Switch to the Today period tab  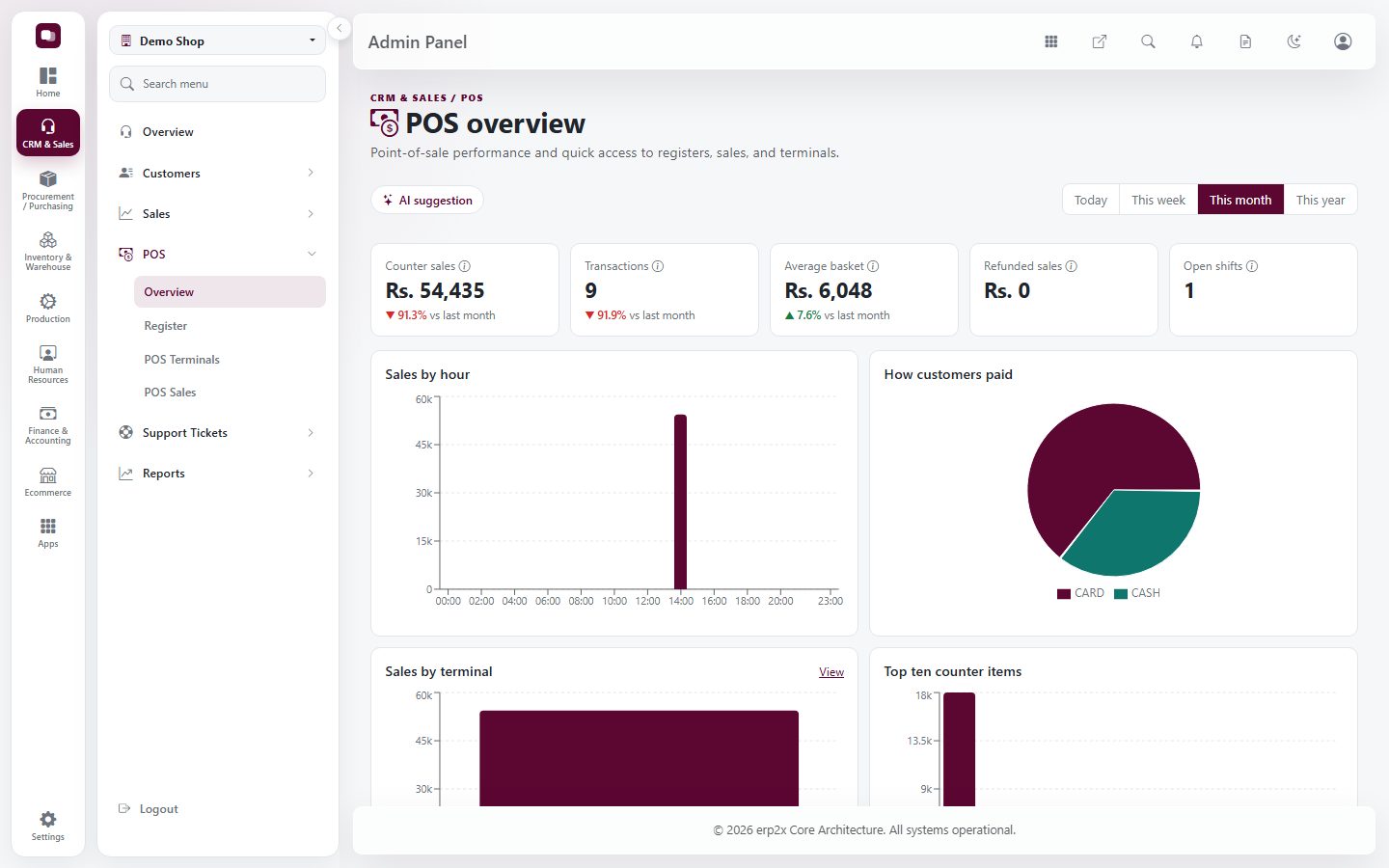pyautogui.click(x=1091, y=200)
